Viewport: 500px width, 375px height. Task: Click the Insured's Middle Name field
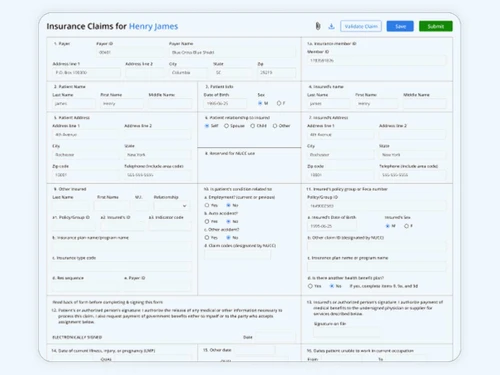click(425, 104)
